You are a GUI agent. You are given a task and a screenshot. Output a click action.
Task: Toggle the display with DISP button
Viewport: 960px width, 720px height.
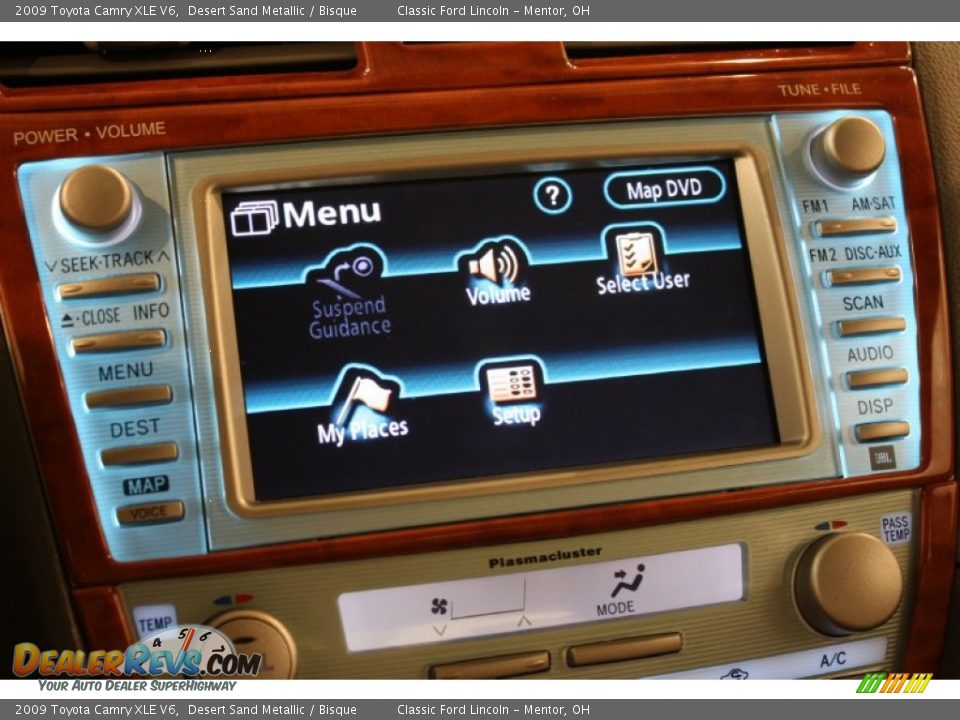click(881, 431)
